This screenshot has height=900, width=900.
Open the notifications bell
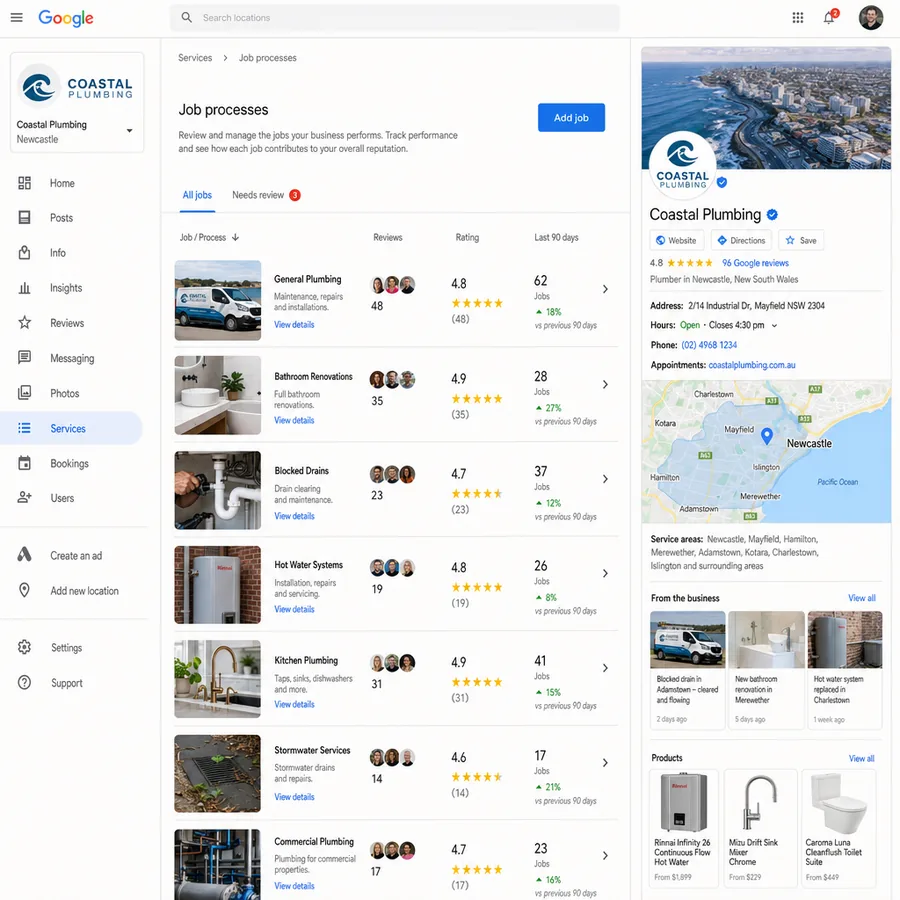pos(829,17)
